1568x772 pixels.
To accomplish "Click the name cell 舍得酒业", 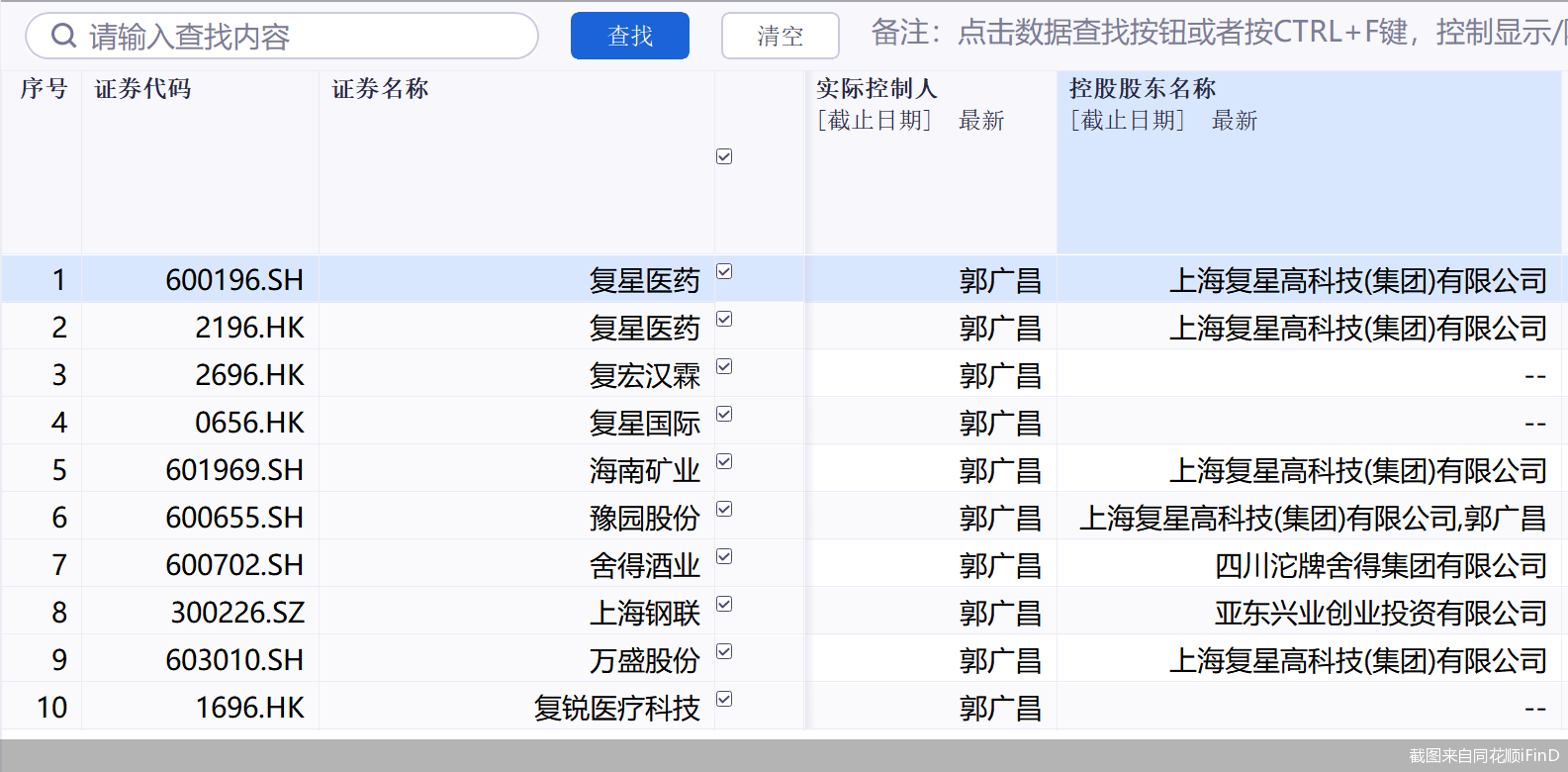I will pyautogui.click(x=516, y=565).
